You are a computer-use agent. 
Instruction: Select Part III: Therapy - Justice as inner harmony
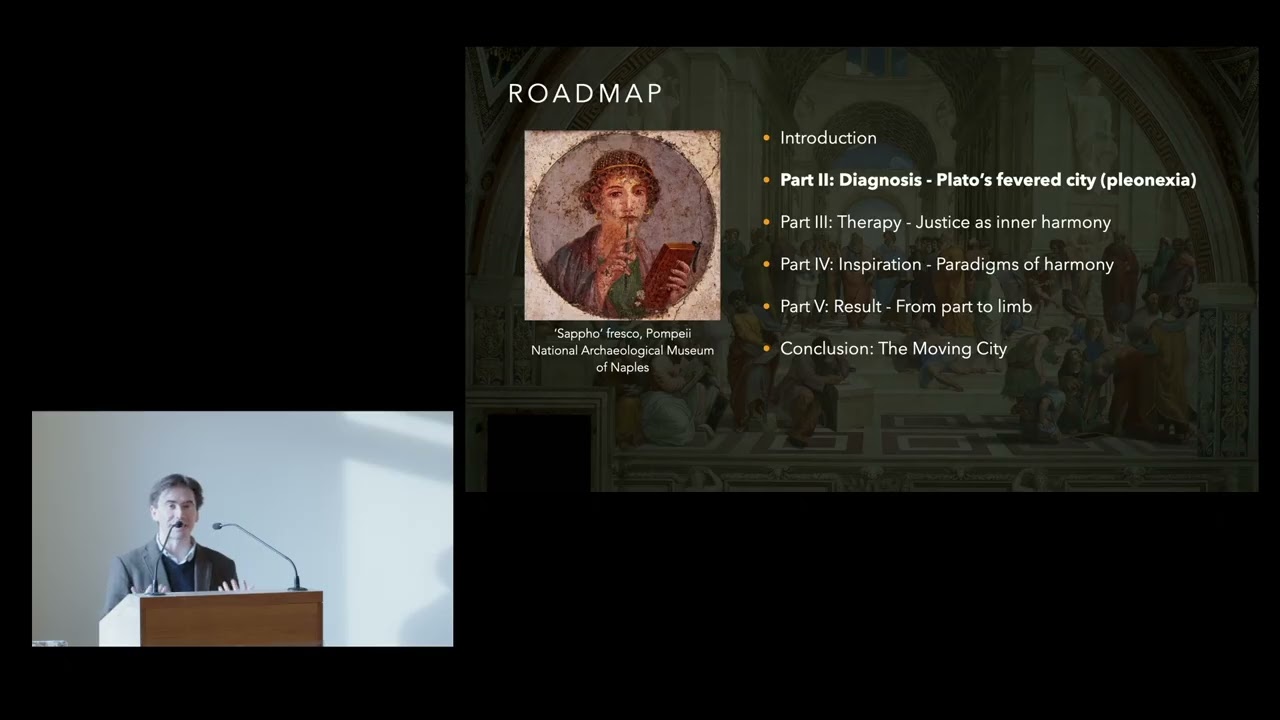945,222
